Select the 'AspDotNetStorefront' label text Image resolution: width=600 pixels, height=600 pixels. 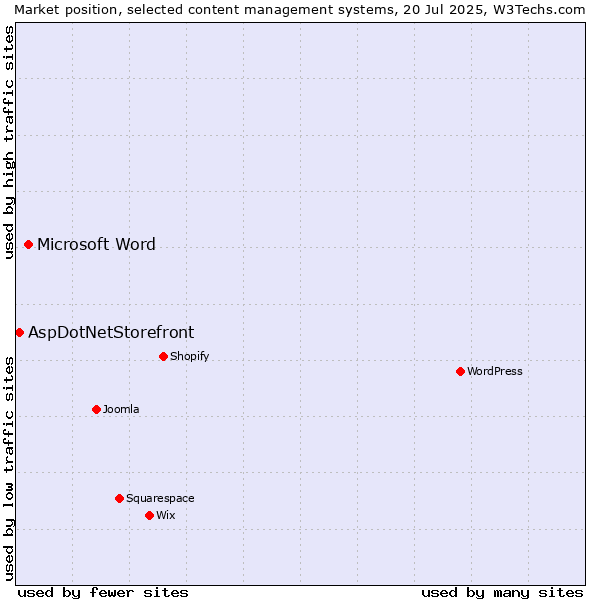pos(111,333)
